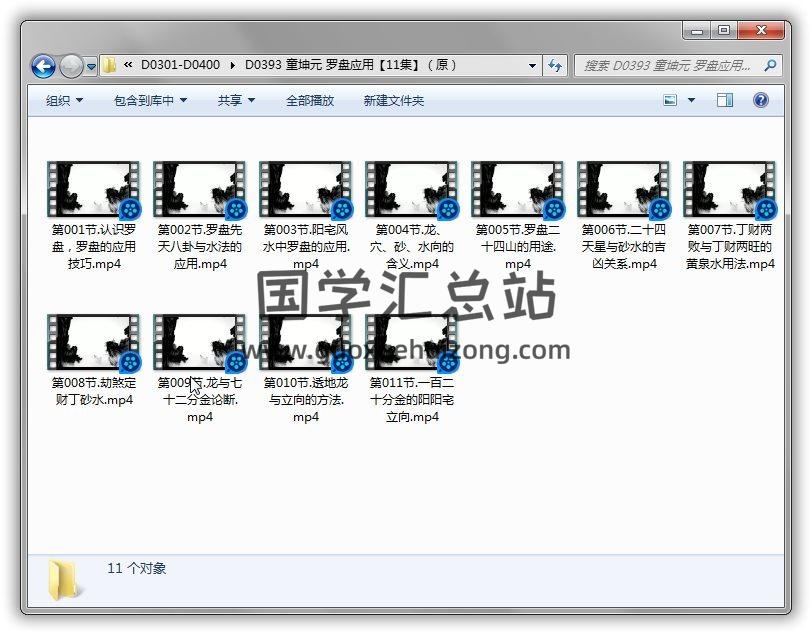Select video icon 第004节.龙、穴、砂、水向的含义
This screenshot has width=812, height=635.
click(x=412, y=190)
